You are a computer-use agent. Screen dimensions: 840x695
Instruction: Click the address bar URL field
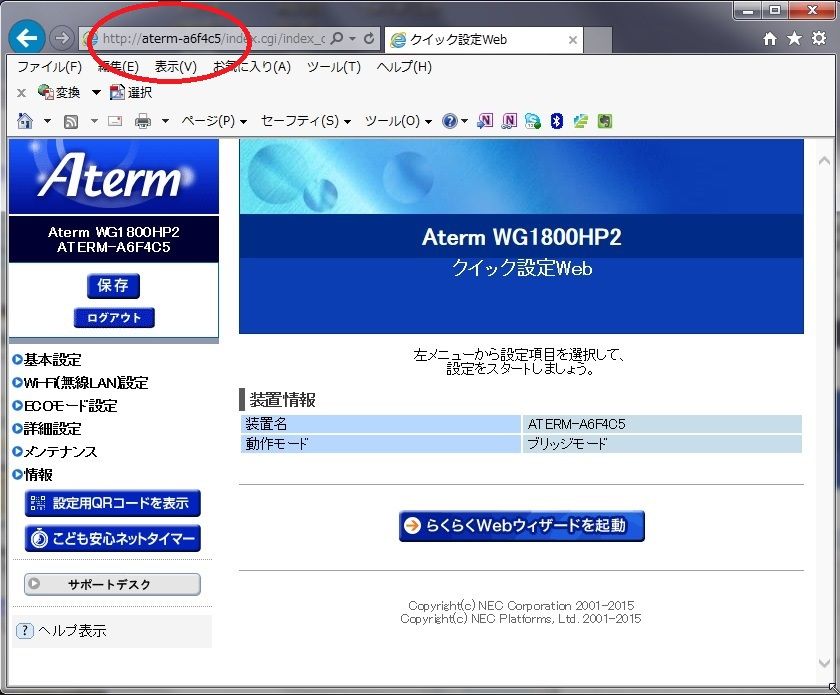click(213, 39)
